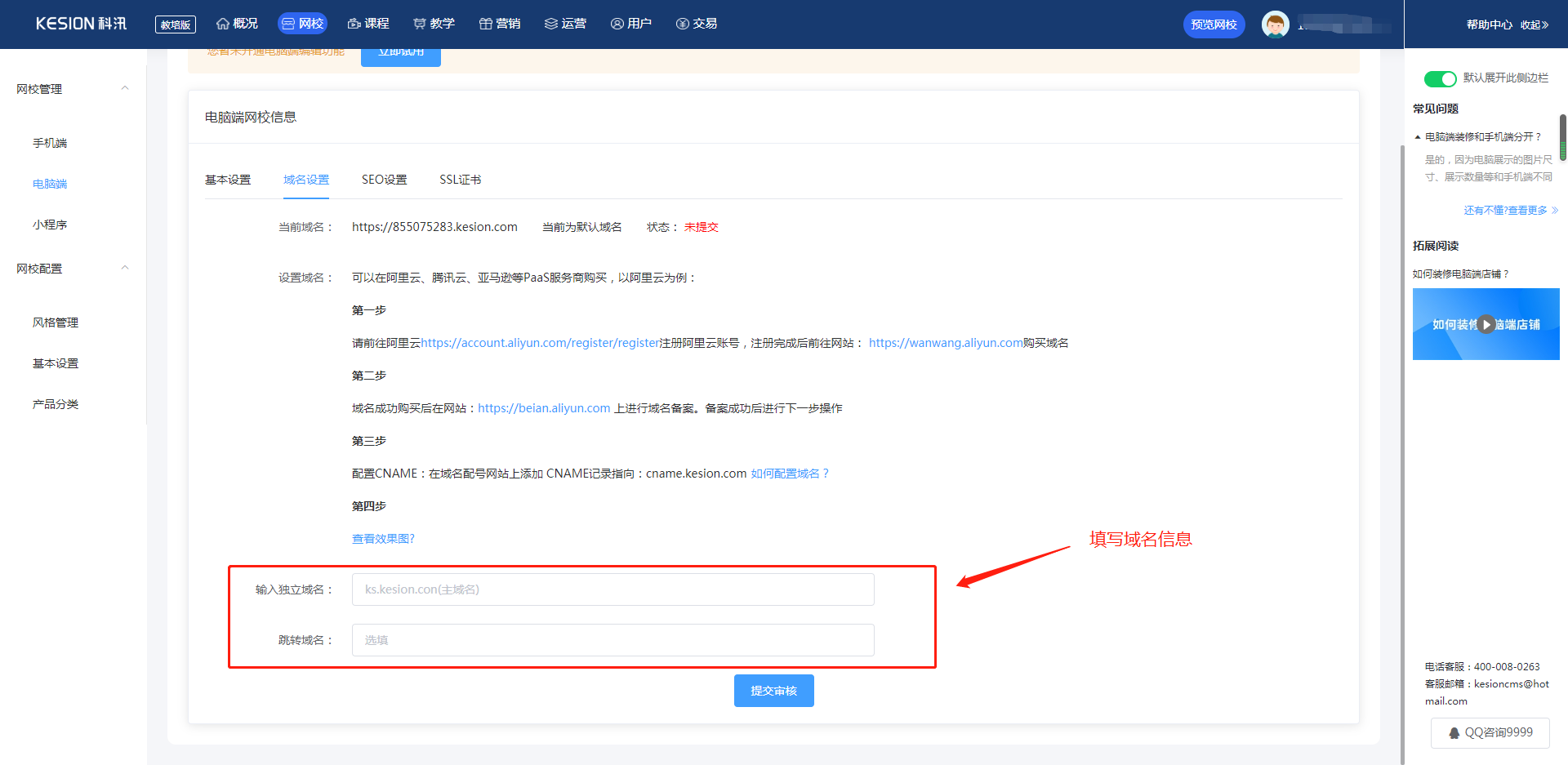
Task: Toggle 默认展开此侧边栏 switch off
Action: 1440,78
